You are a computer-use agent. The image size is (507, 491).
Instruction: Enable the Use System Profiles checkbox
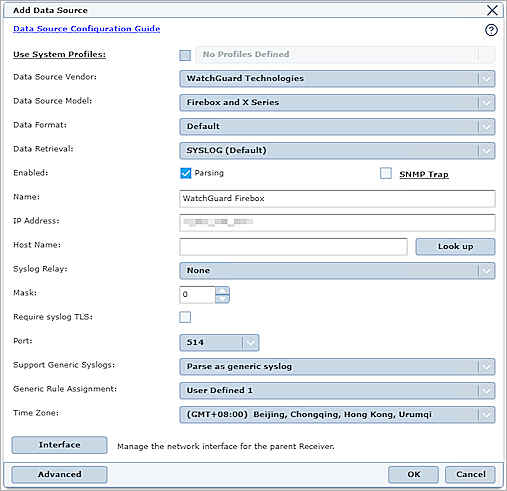[x=185, y=55]
